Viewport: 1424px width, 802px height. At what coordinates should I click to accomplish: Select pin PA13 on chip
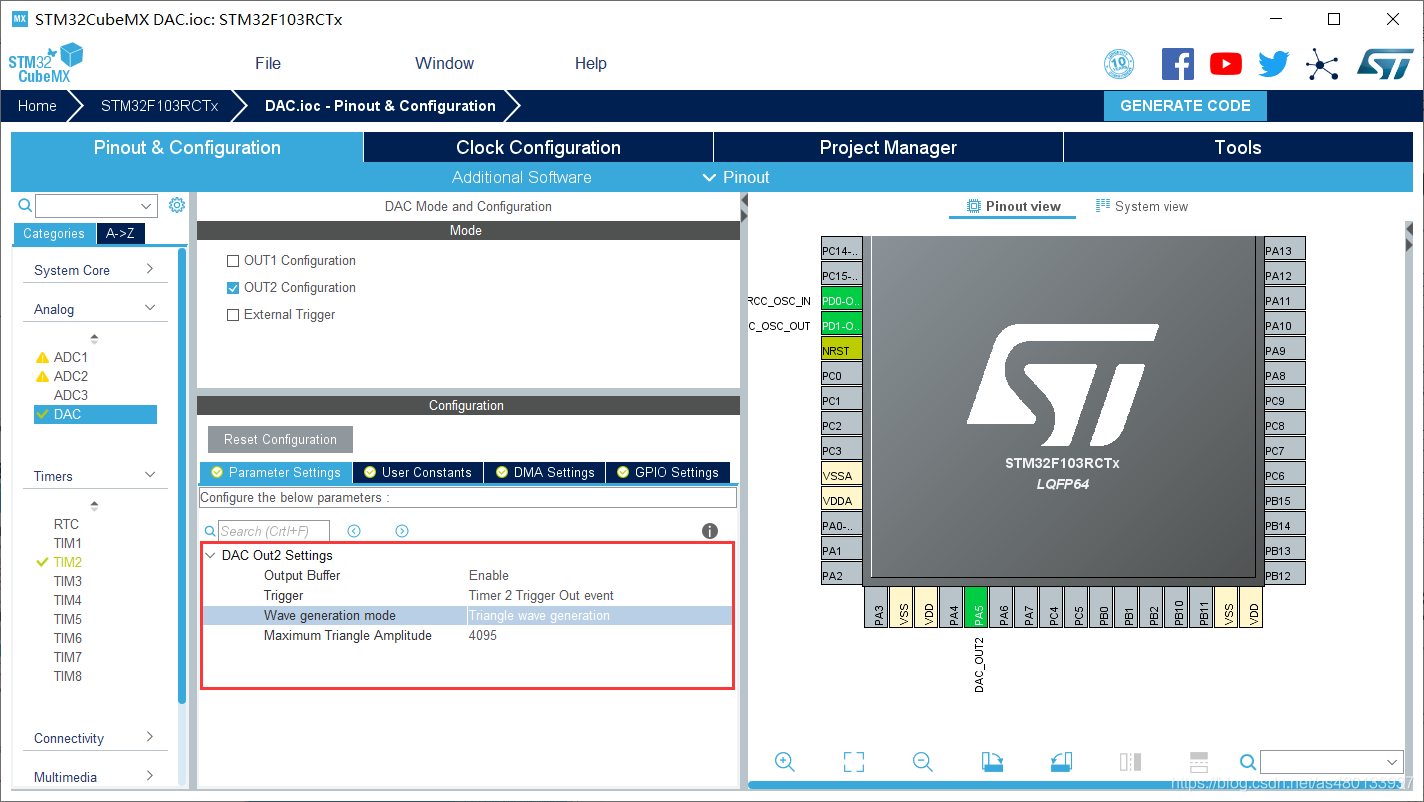point(1285,250)
